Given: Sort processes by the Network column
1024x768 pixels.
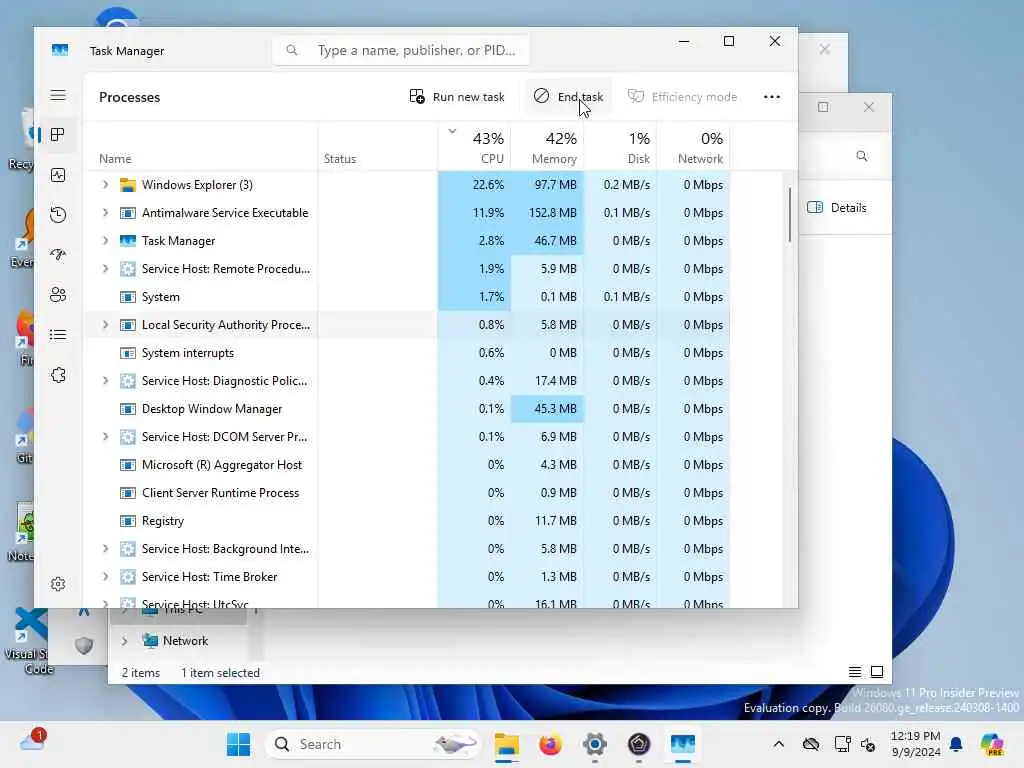Looking at the screenshot, I should coord(694,147).
